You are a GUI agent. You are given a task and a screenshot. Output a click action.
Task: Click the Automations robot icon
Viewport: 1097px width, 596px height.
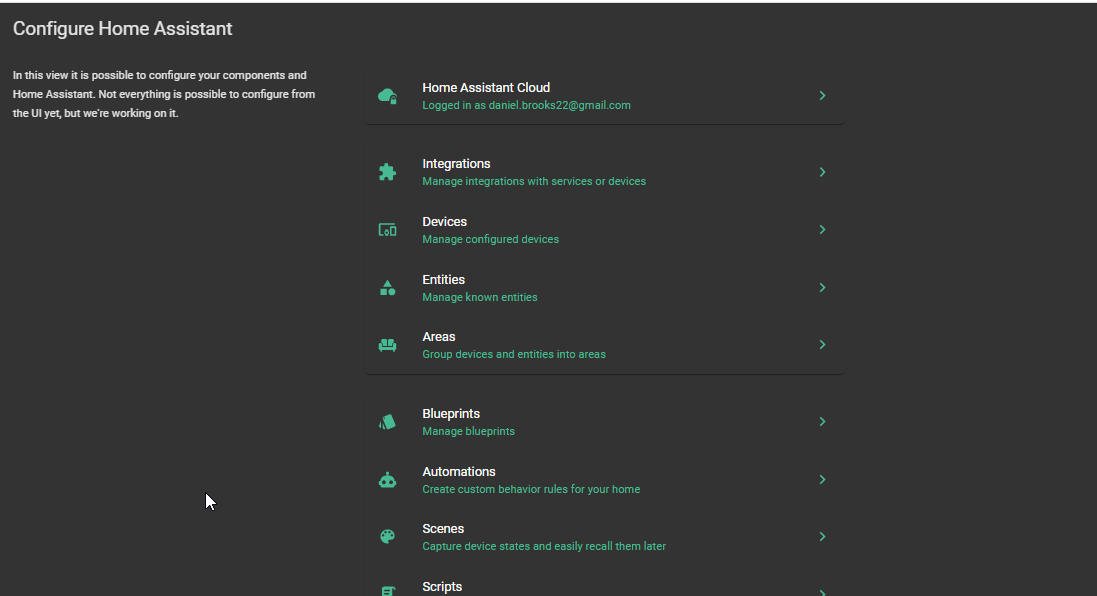388,480
